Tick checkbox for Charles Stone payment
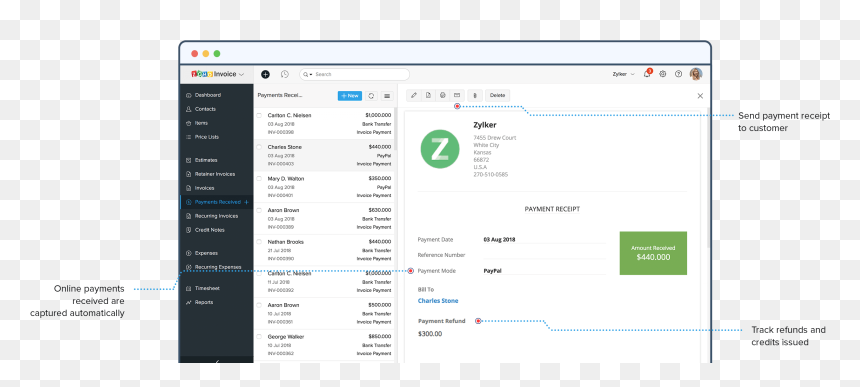 pos(259,147)
